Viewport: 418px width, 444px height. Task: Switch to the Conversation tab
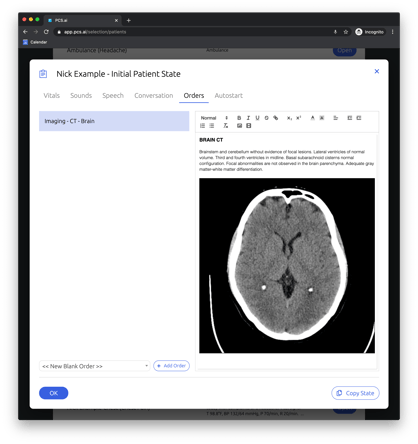tap(154, 96)
